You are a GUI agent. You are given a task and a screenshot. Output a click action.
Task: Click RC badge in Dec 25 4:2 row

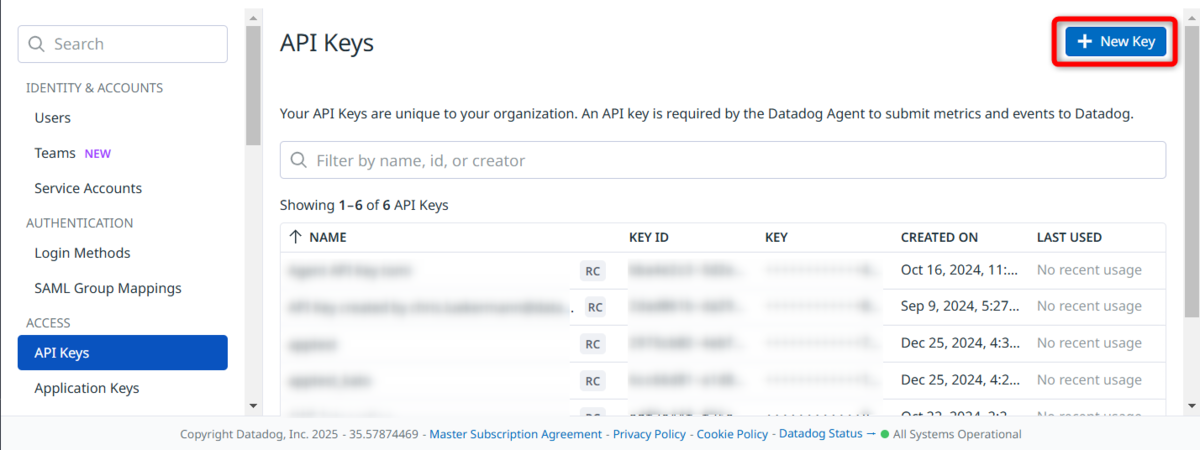(x=593, y=381)
